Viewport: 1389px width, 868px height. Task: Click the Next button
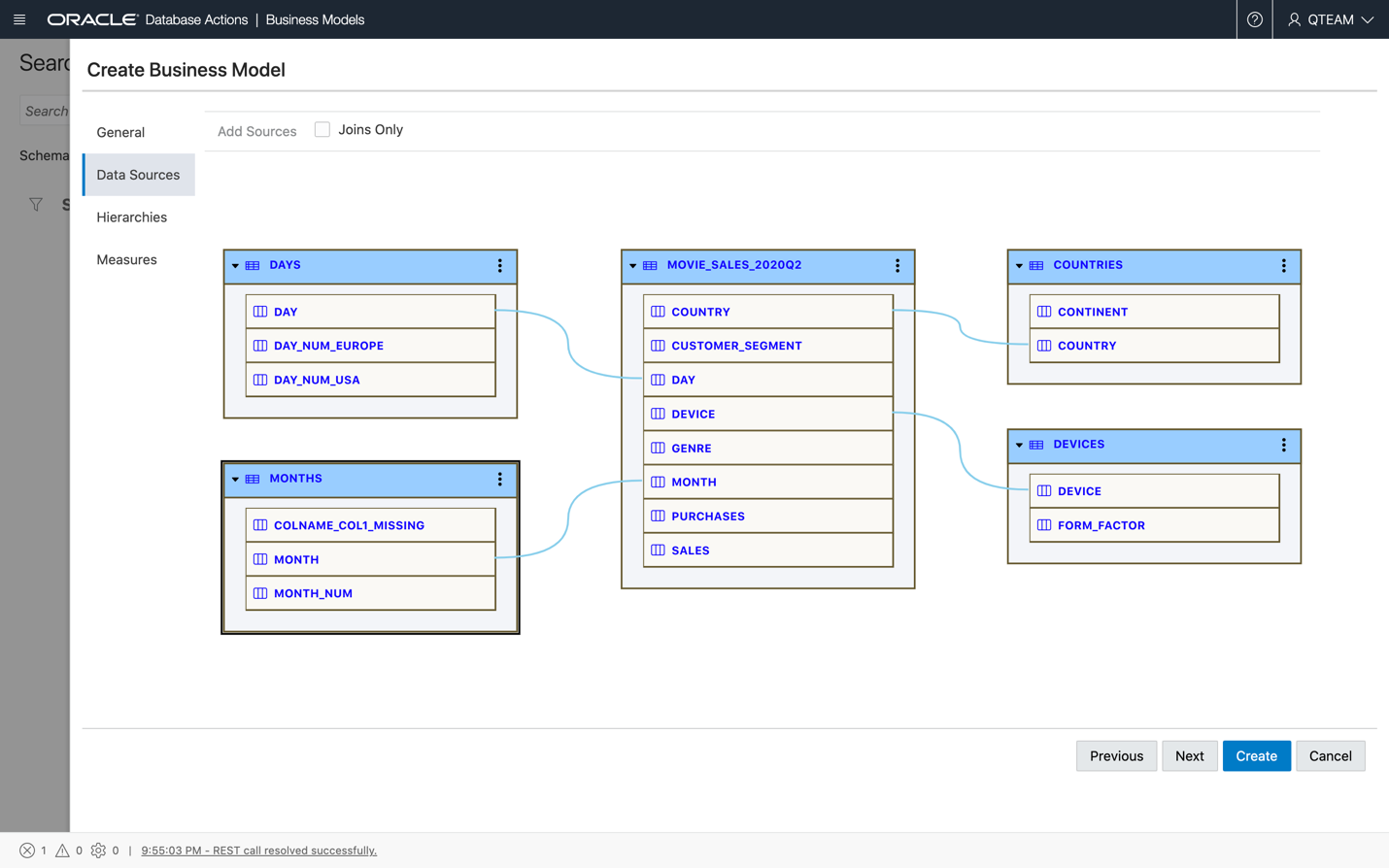point(1189,756)
